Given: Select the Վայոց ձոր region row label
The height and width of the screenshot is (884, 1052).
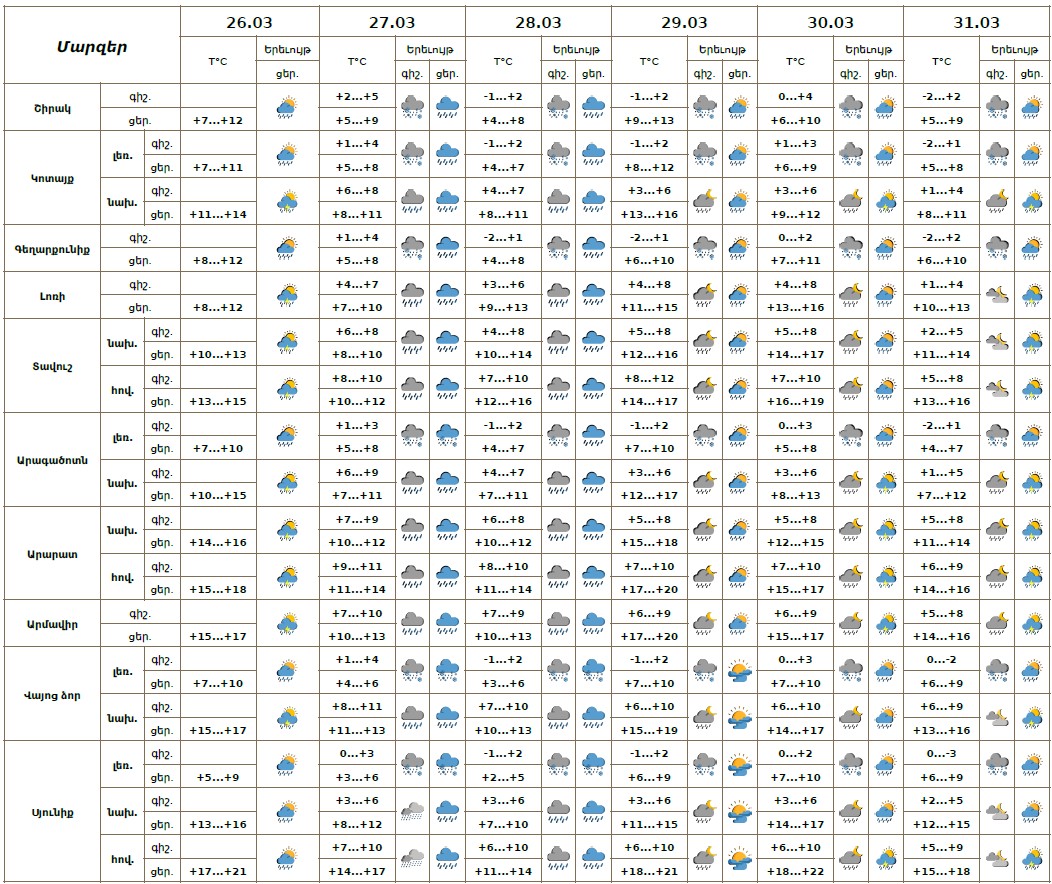Looking at the screenshot, I should point(48,694).
